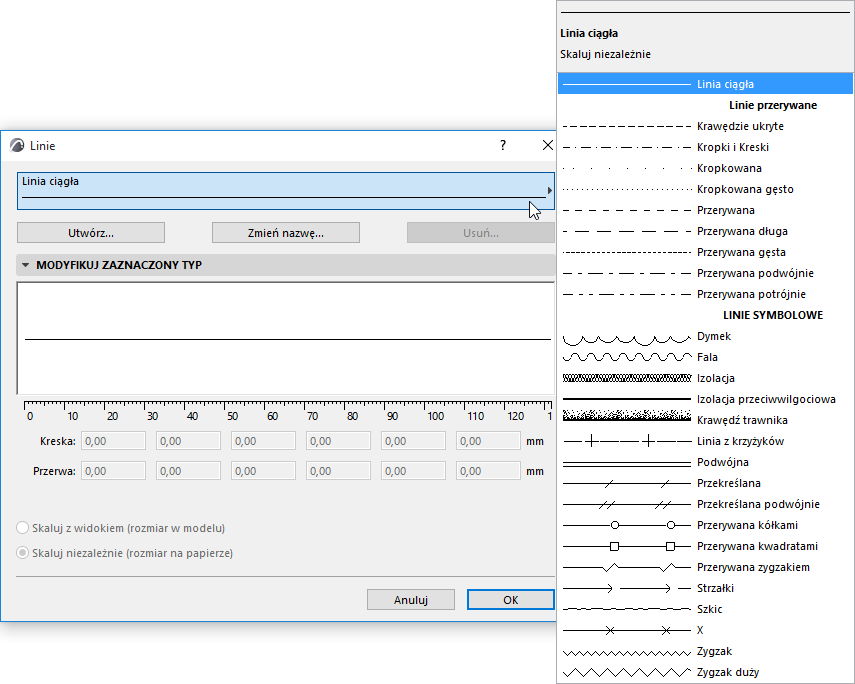
Task: Select the X marked line
Action: click(x=705, y=630)
